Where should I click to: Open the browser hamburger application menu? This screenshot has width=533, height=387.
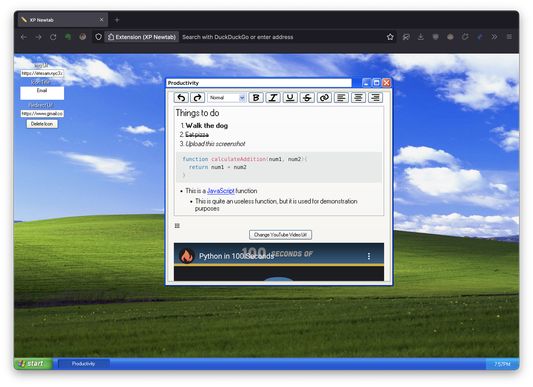coord(509,37)
